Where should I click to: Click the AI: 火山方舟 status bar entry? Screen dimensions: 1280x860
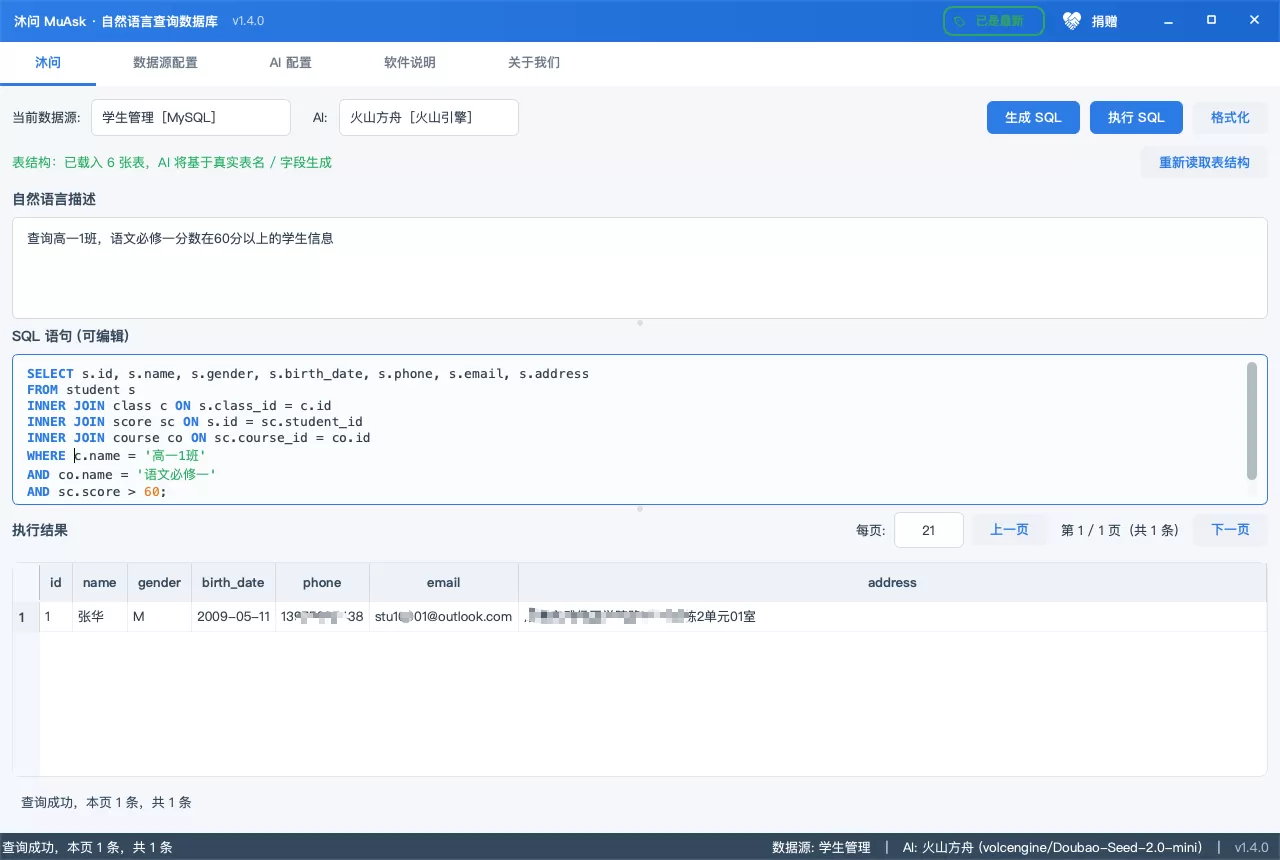click(1052, 847)
